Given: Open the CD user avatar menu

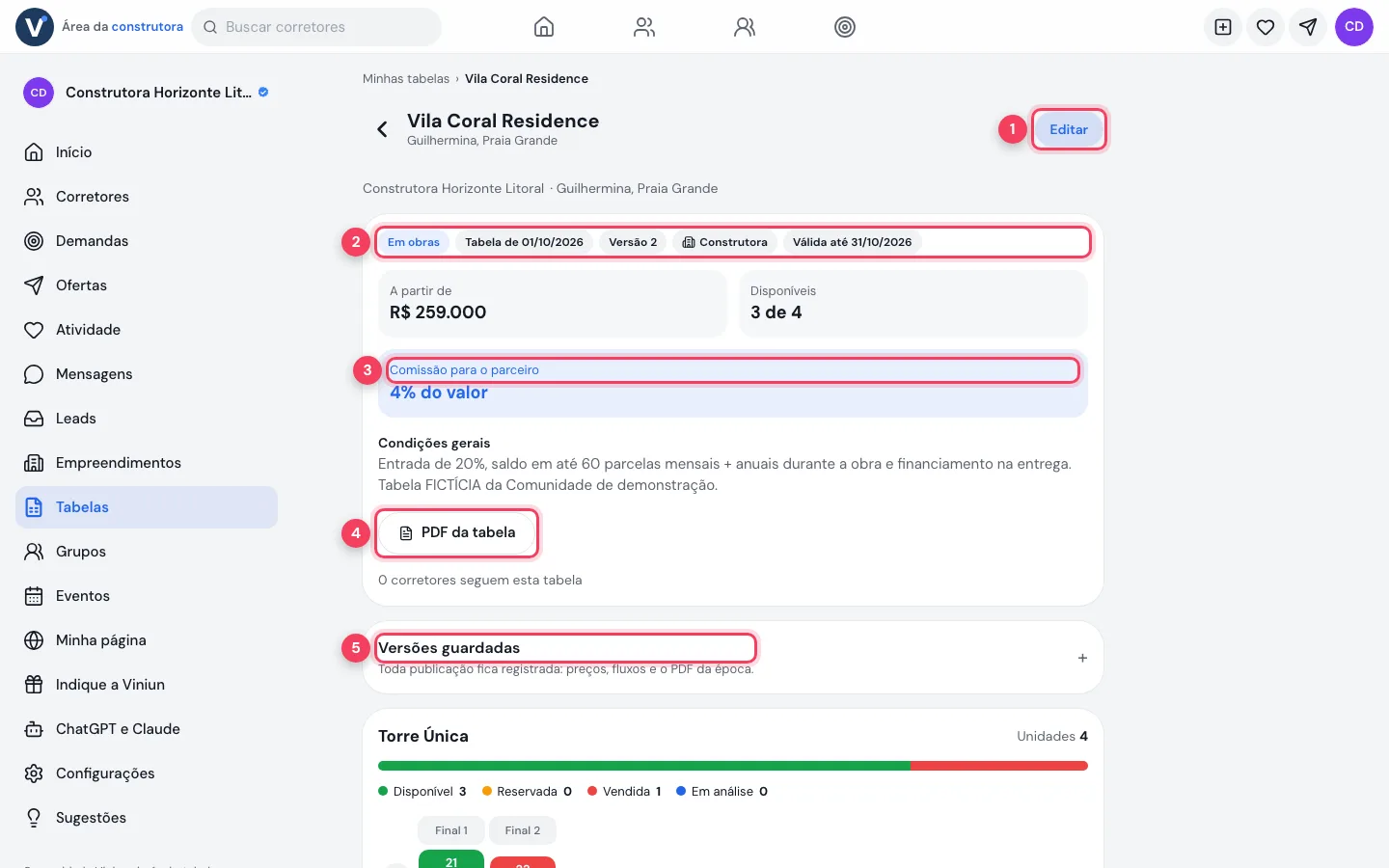Looking at the screenshot, I should pyautogui.click(x=1354, y=27).
